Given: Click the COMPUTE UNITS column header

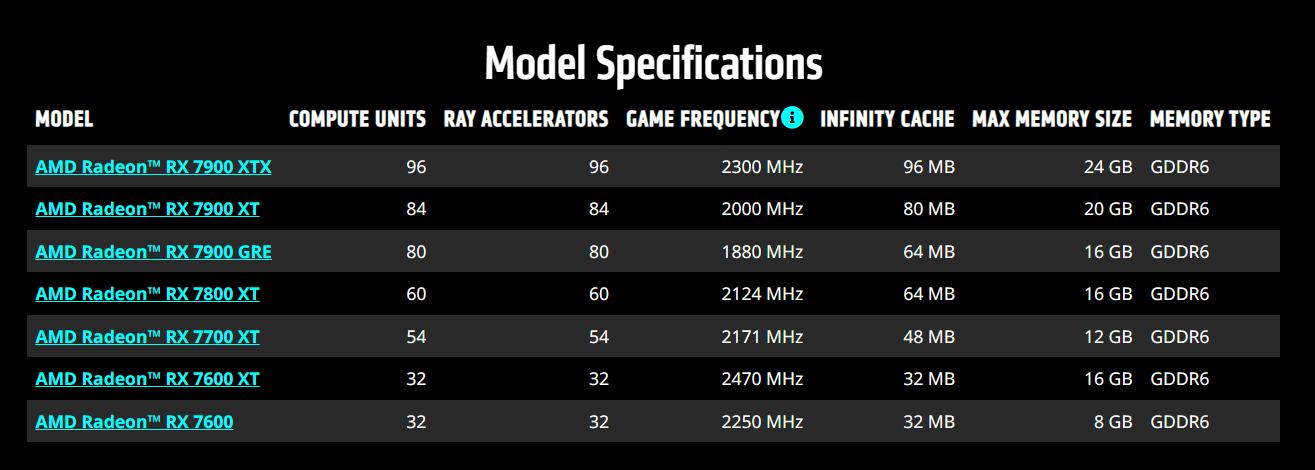Looking at the screenshot, I should [357, 119].
